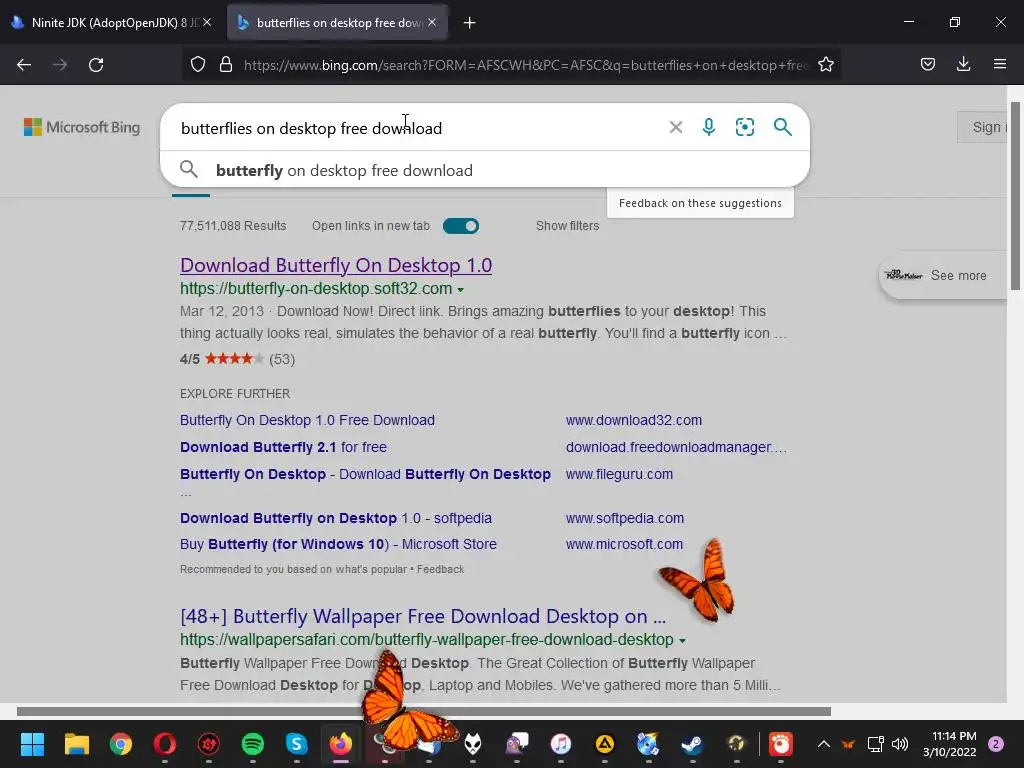Switch to Firefox taskbar icon

click(x=340, y=744)
